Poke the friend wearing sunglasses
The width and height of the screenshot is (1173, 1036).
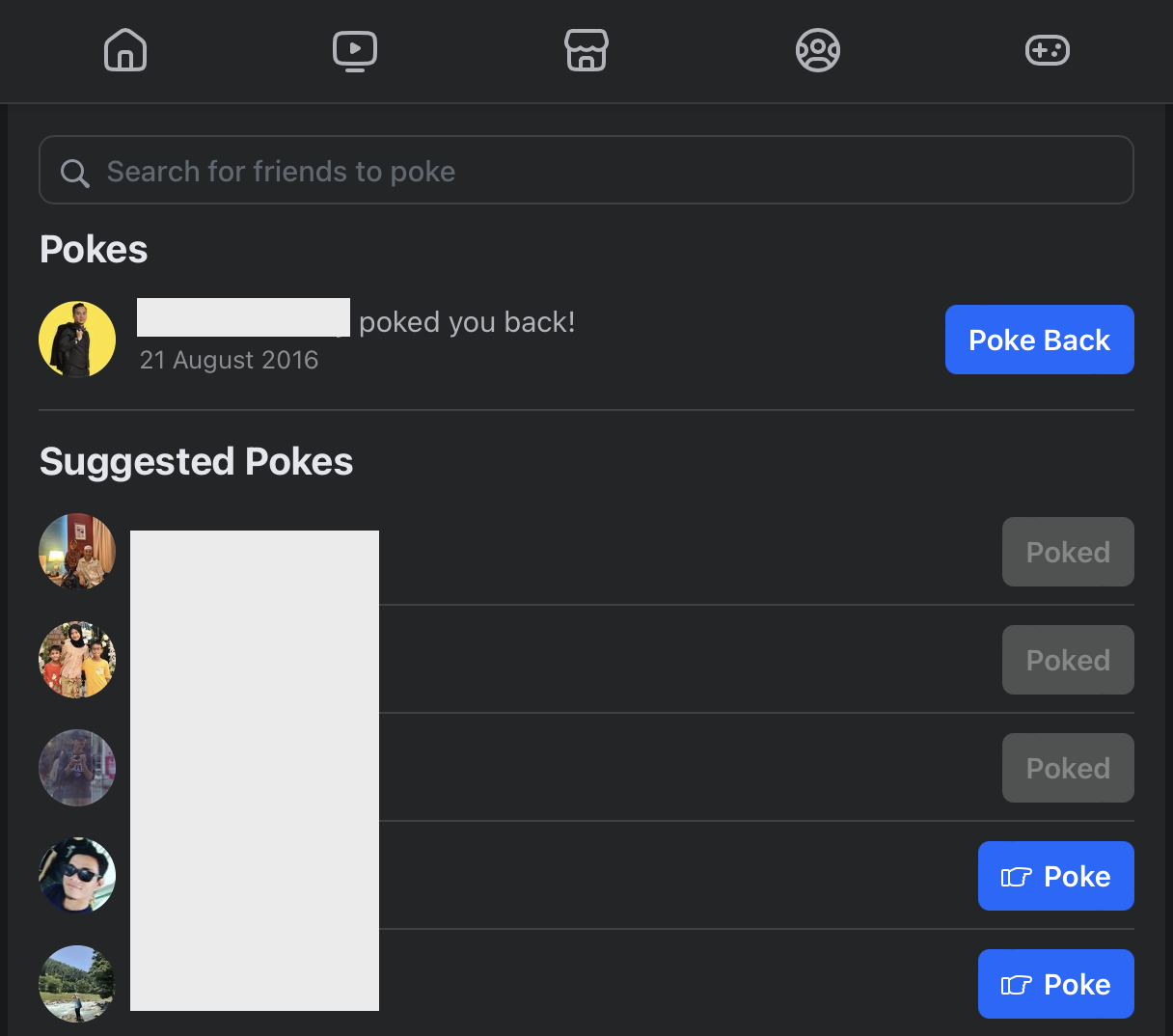click(x=1056, y=876)
